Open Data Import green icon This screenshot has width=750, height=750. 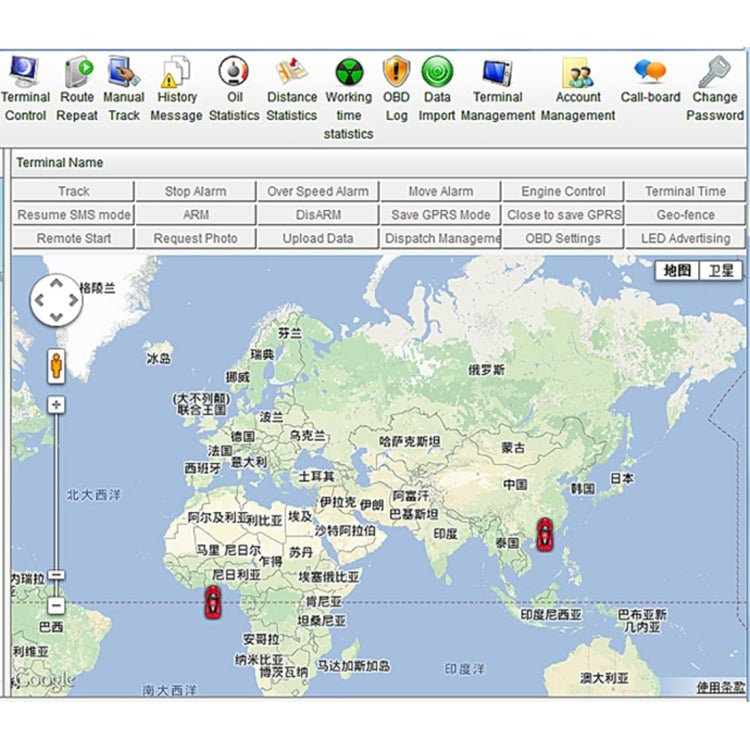(x=437, y=72)
